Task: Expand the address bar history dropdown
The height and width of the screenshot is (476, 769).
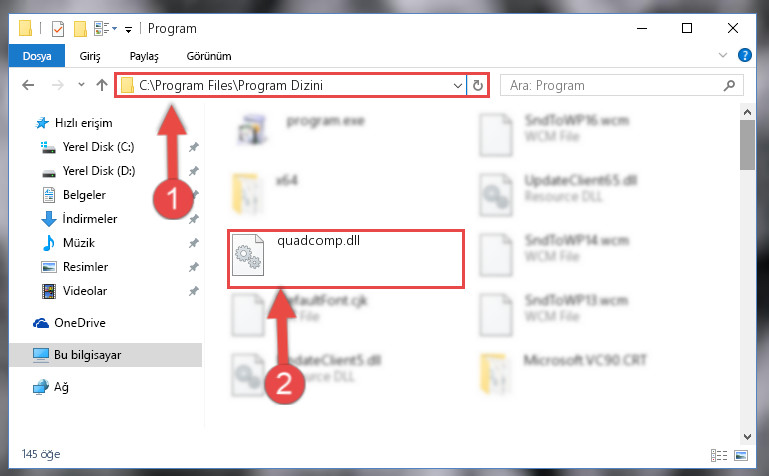Action: coord(458,85)
